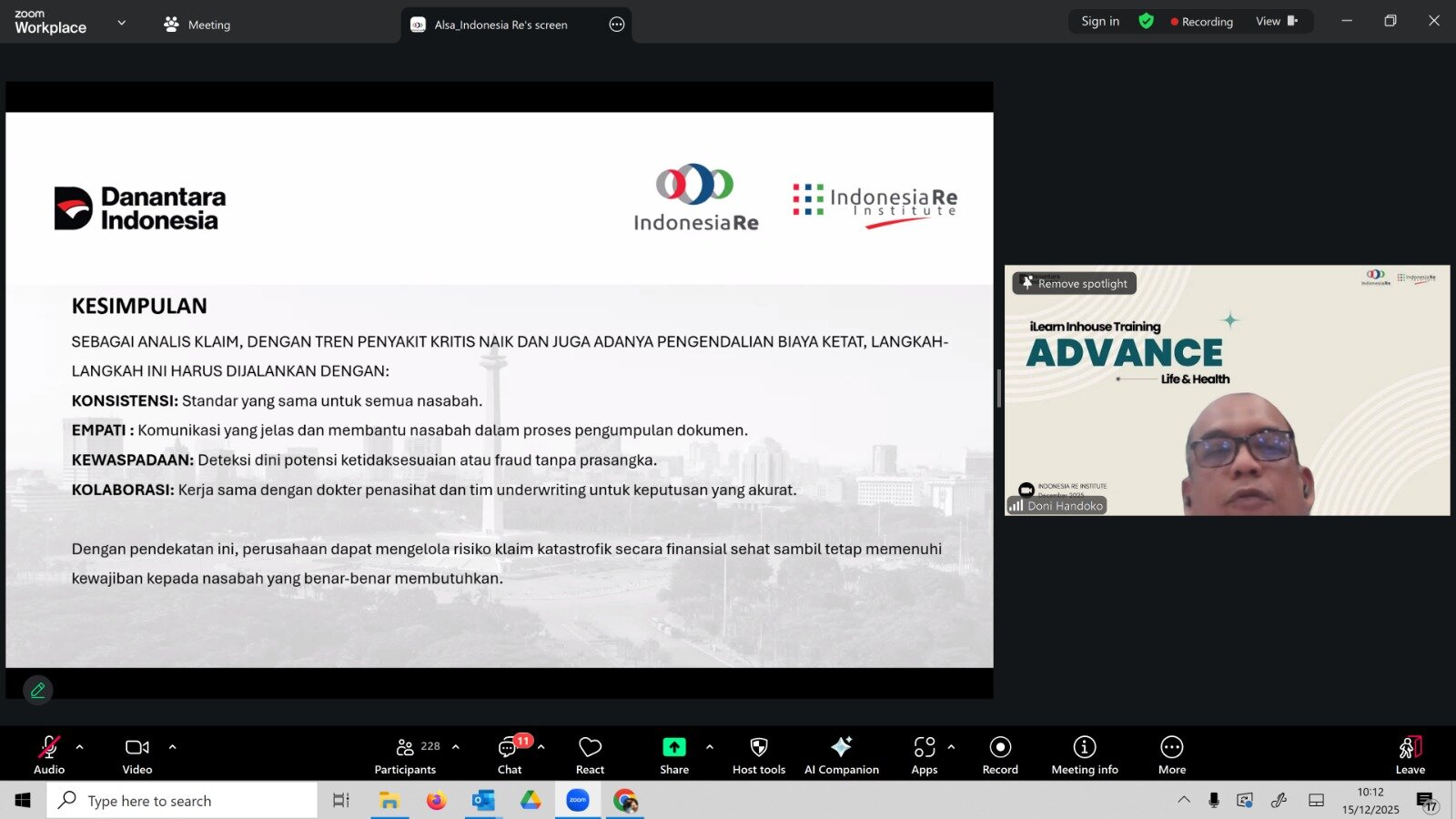Click the Windows search box
Viewport: 1456px width, 819px height.
click(x=182, y=801)
